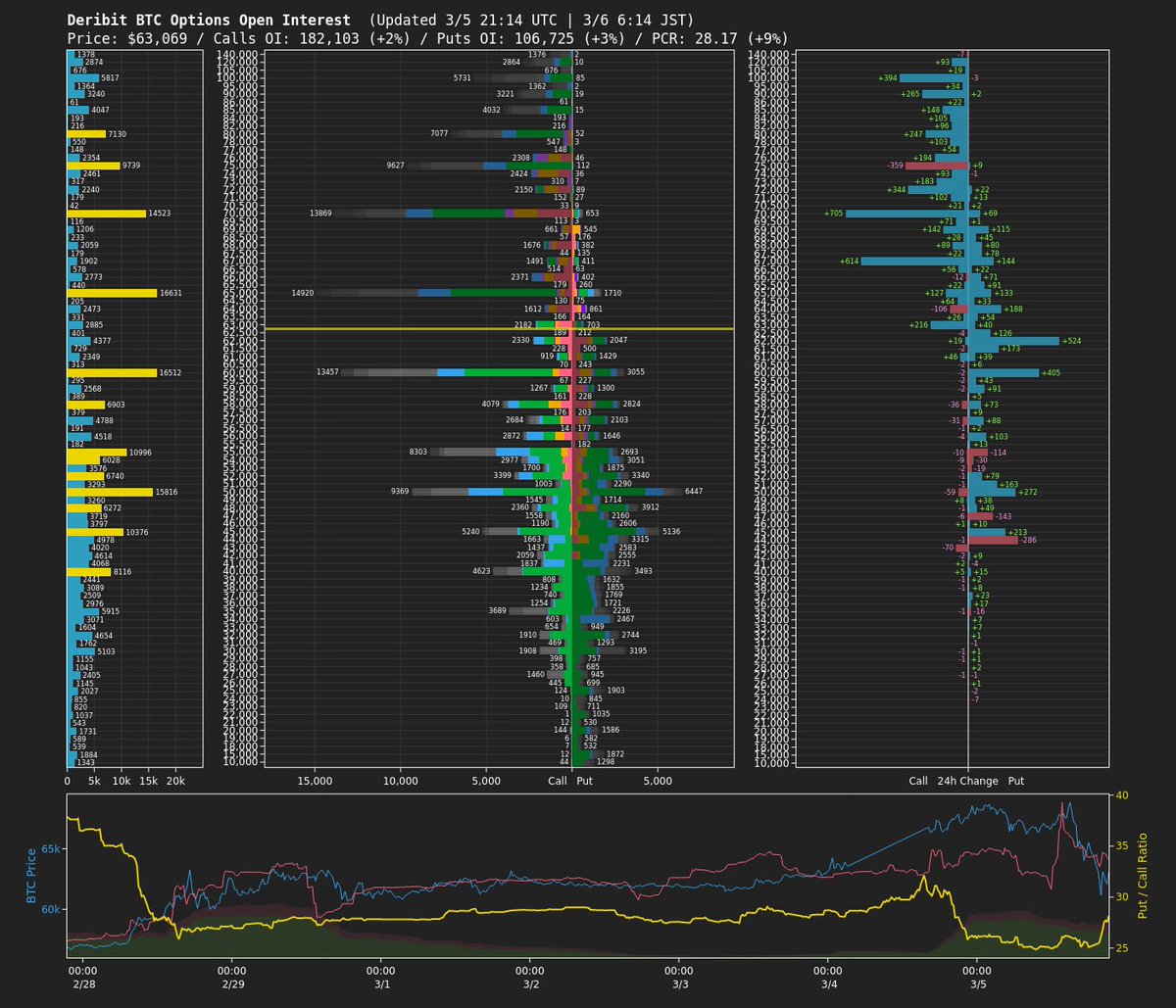Click the put OI label 6447

pos(694,492)
